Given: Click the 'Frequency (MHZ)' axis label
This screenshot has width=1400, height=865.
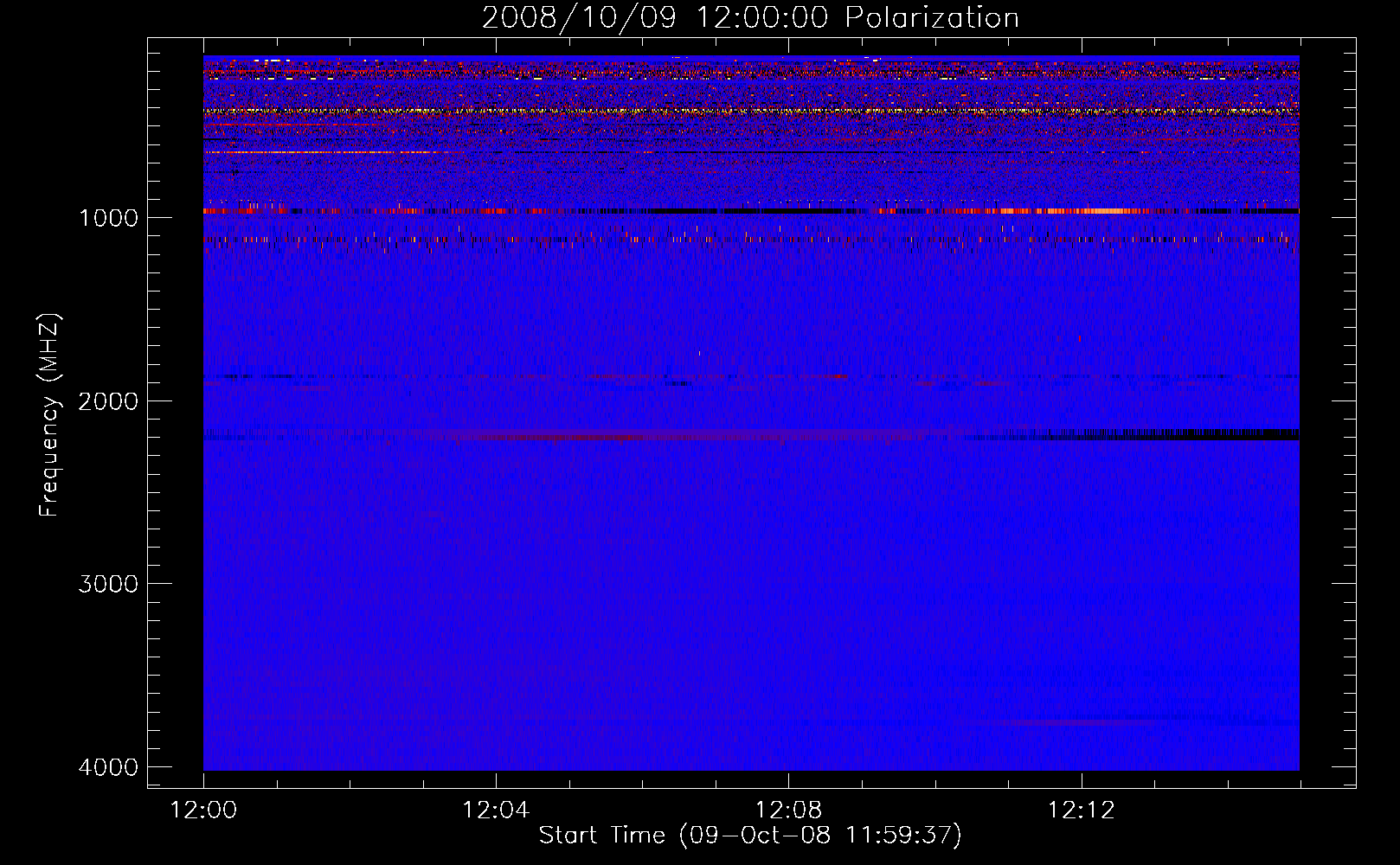Looking at the screenshot, I should [50, 415].
